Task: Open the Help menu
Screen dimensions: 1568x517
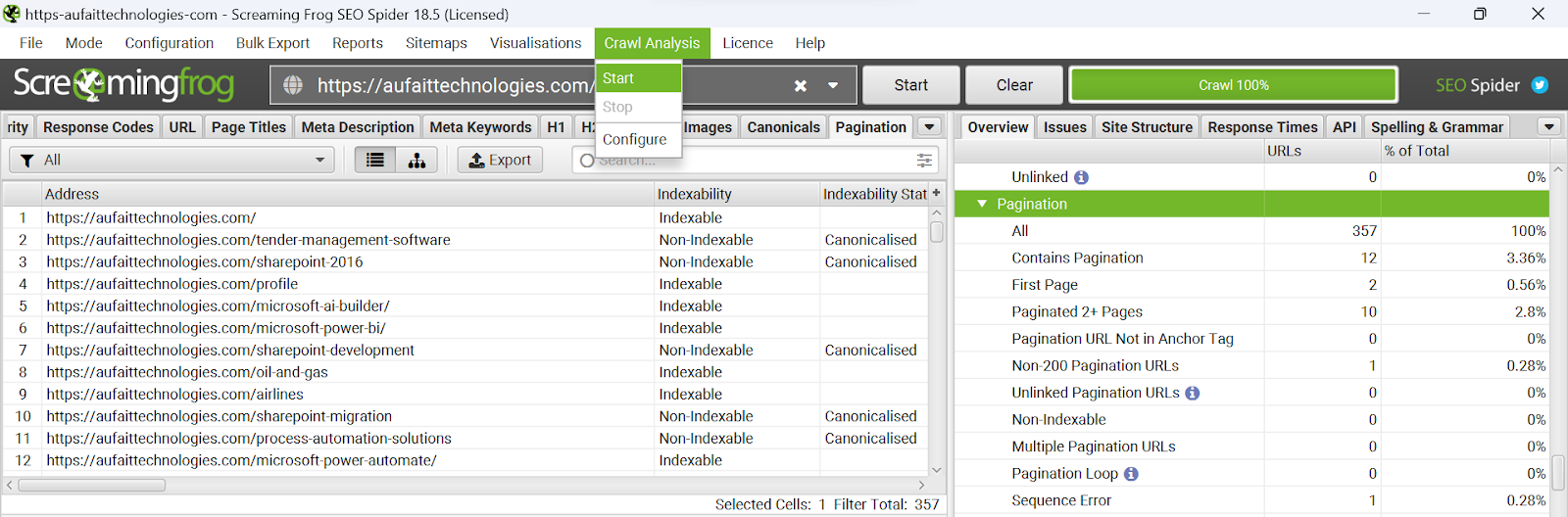Action: [x=810, y=43]
